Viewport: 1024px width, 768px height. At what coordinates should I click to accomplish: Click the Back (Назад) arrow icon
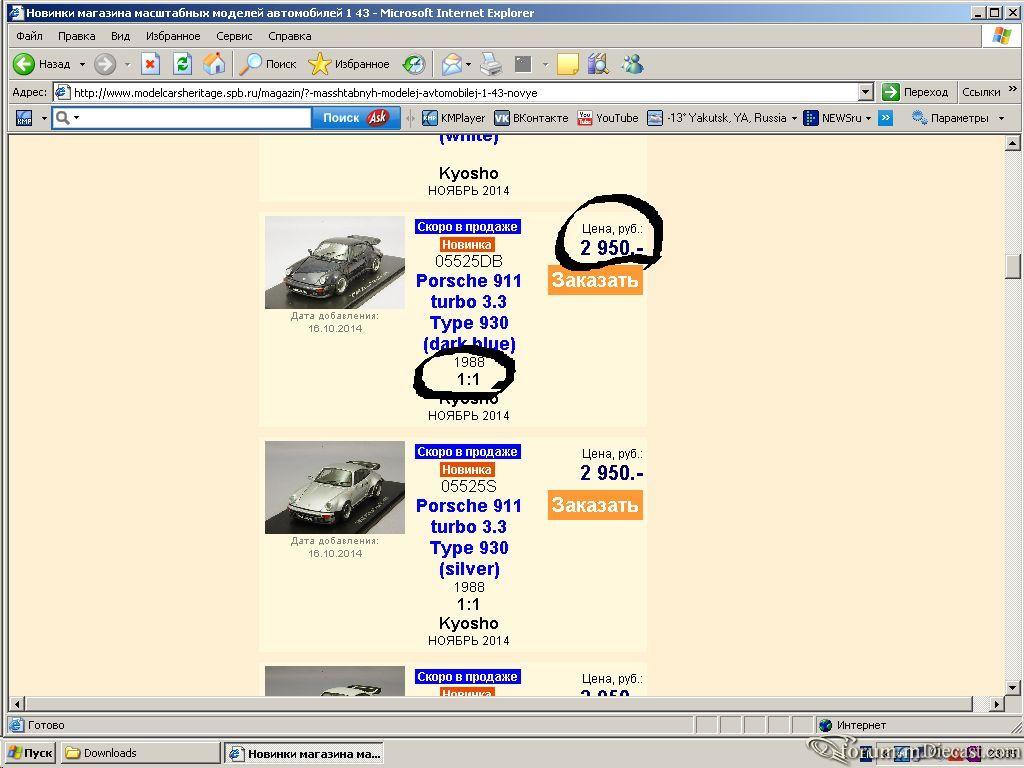(x=24, y=64)
